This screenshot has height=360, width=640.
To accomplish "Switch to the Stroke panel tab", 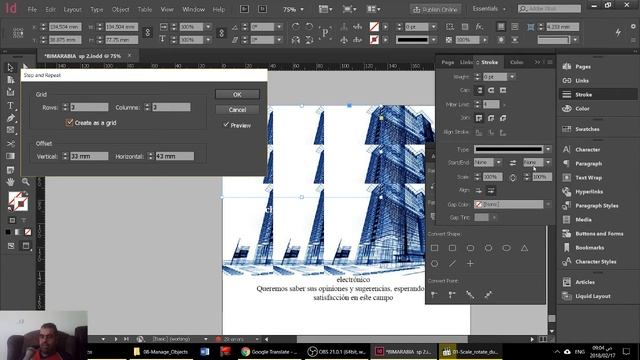I will (x=489, y=62).
